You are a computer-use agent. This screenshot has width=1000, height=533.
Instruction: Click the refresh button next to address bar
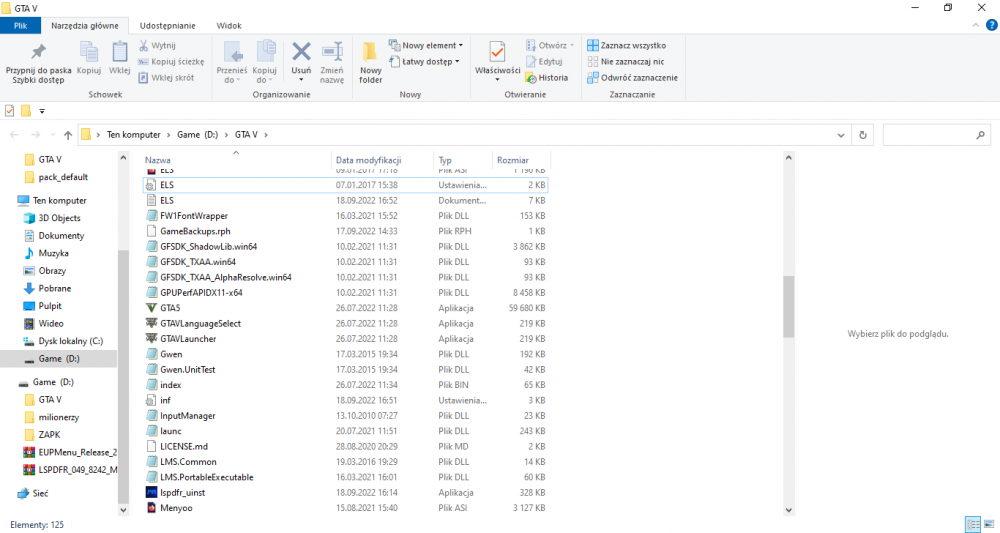point(862,135)
